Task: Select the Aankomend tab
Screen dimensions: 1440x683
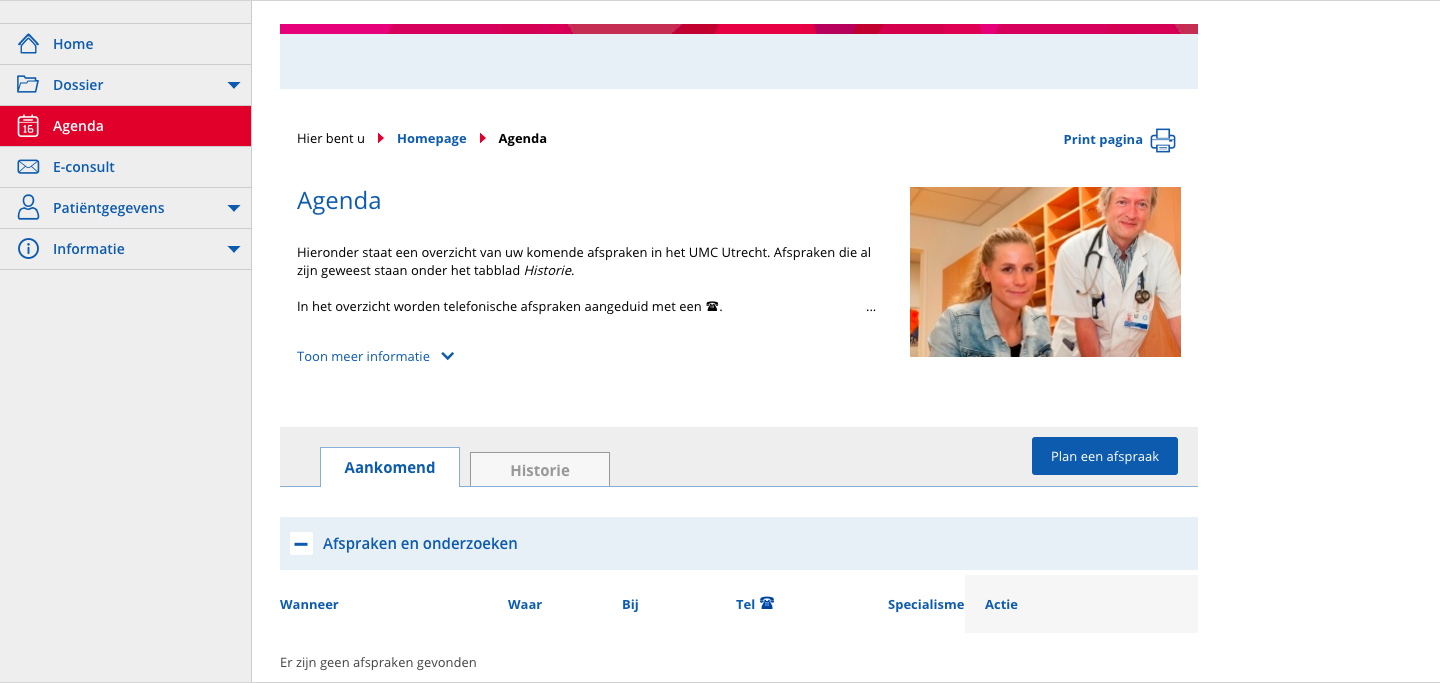Action: (x=389, y=467)
